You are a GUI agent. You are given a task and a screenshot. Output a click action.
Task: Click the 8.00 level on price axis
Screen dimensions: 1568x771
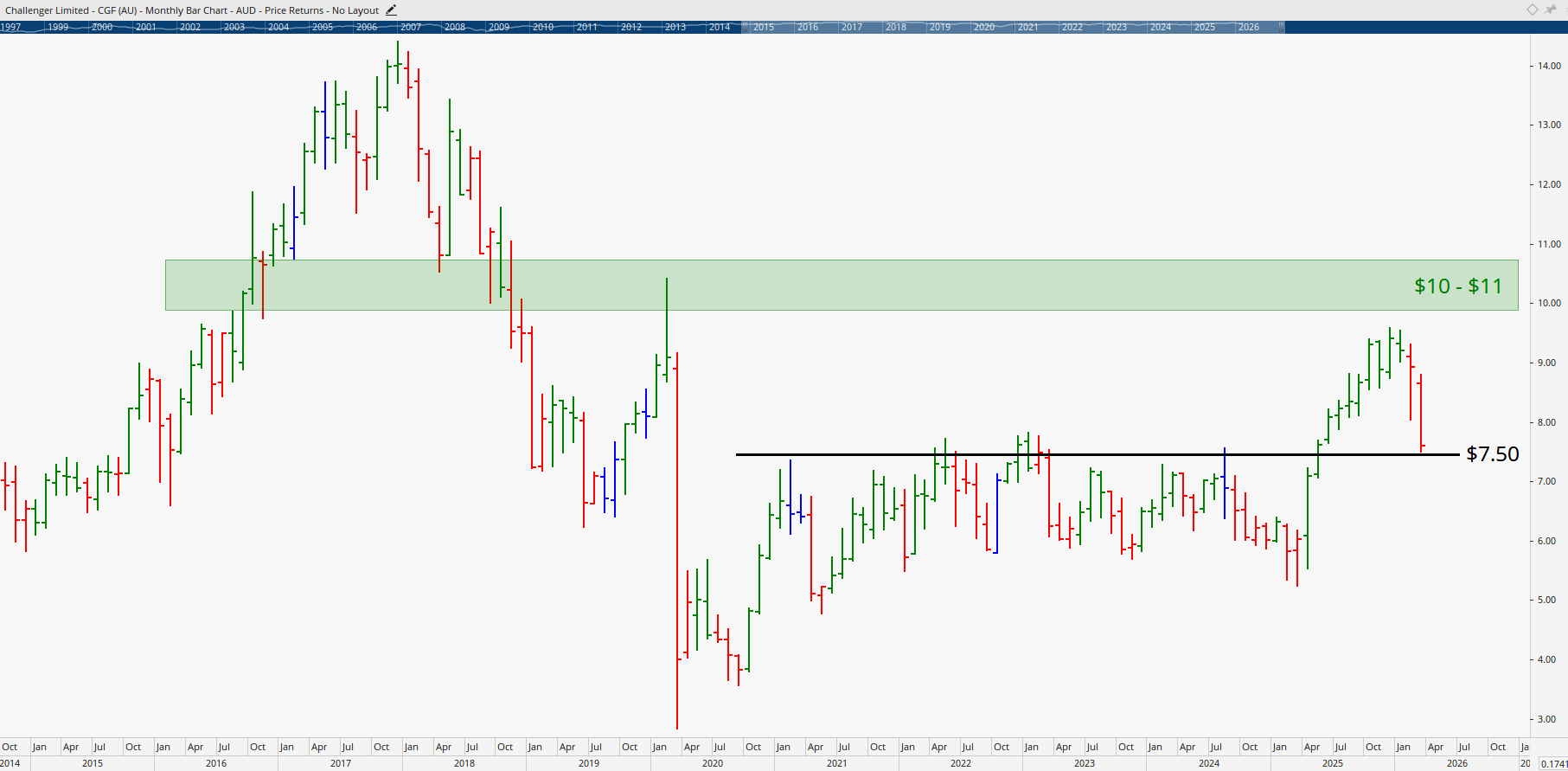(x=1546, y=422)
